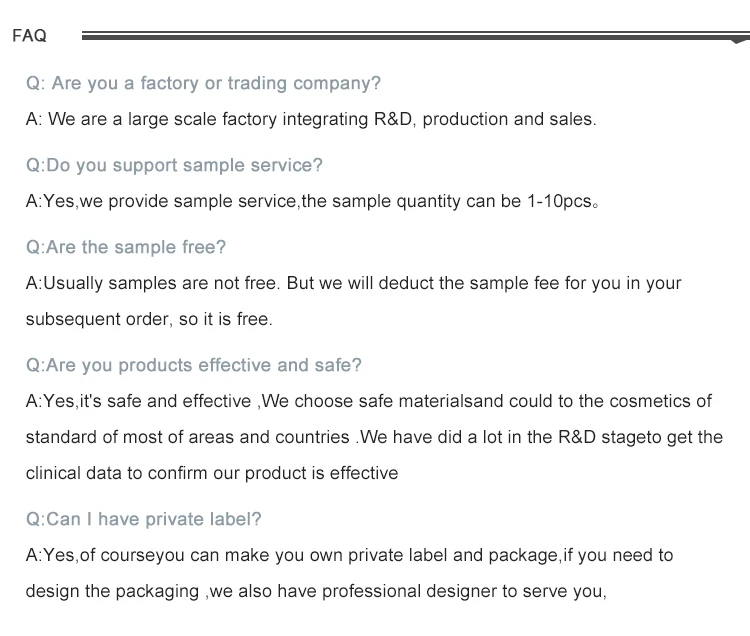Screen dimensions: 750x636
Task: Click the FAQ section heading
Action: (29, 36)
